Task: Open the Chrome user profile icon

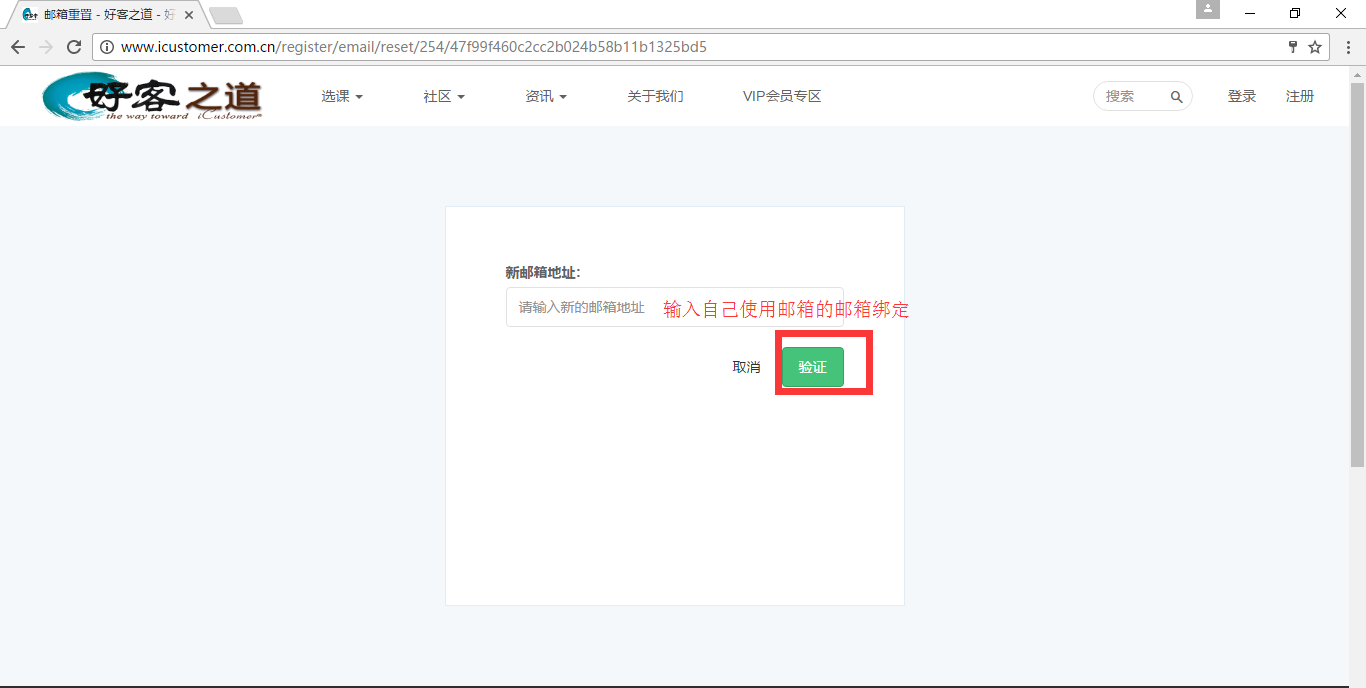Action: pos(1208,9)
